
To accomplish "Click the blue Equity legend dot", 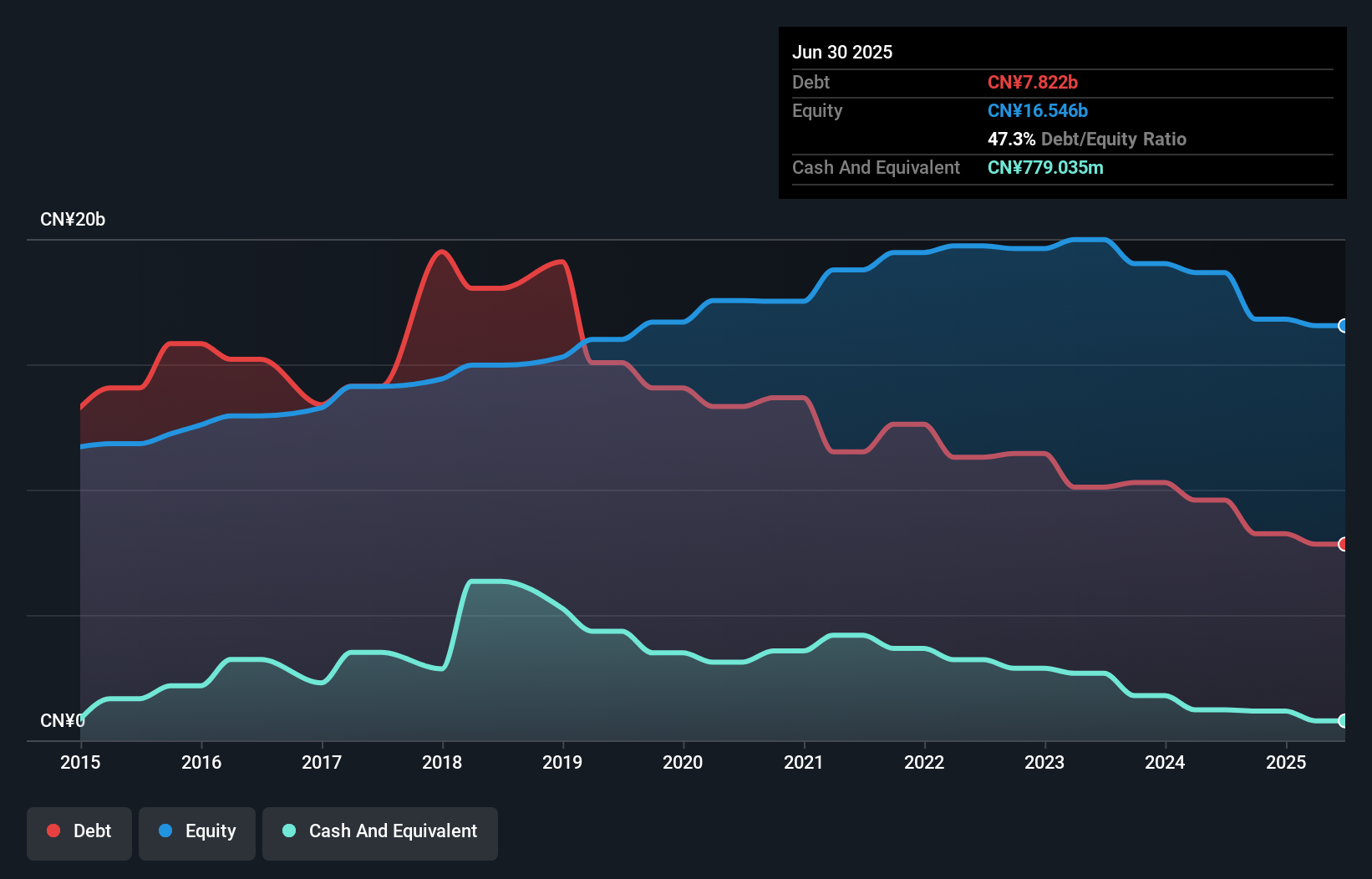I will click(165, 831).
